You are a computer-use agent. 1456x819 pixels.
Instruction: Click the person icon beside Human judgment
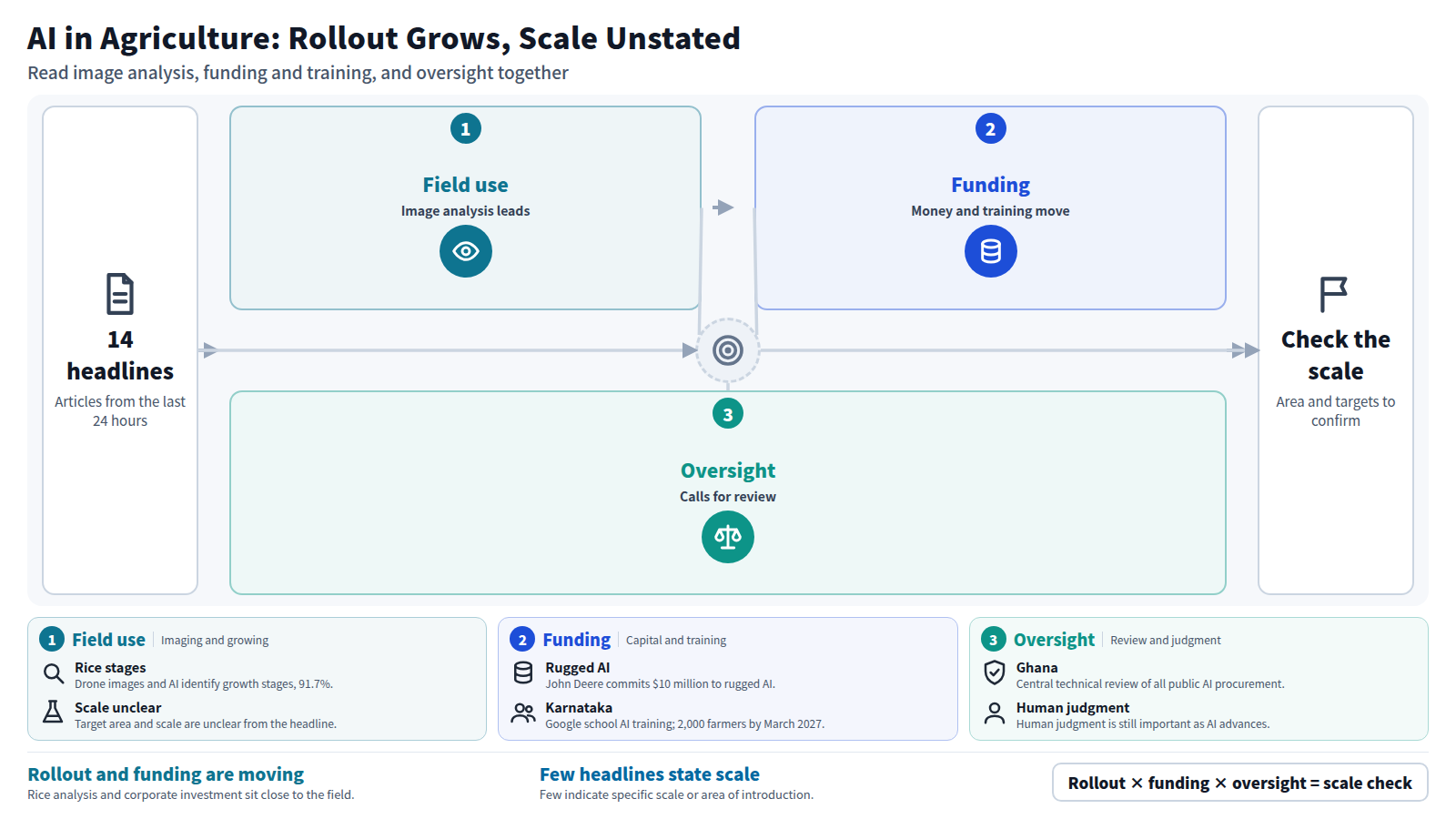tap(995, 713)
